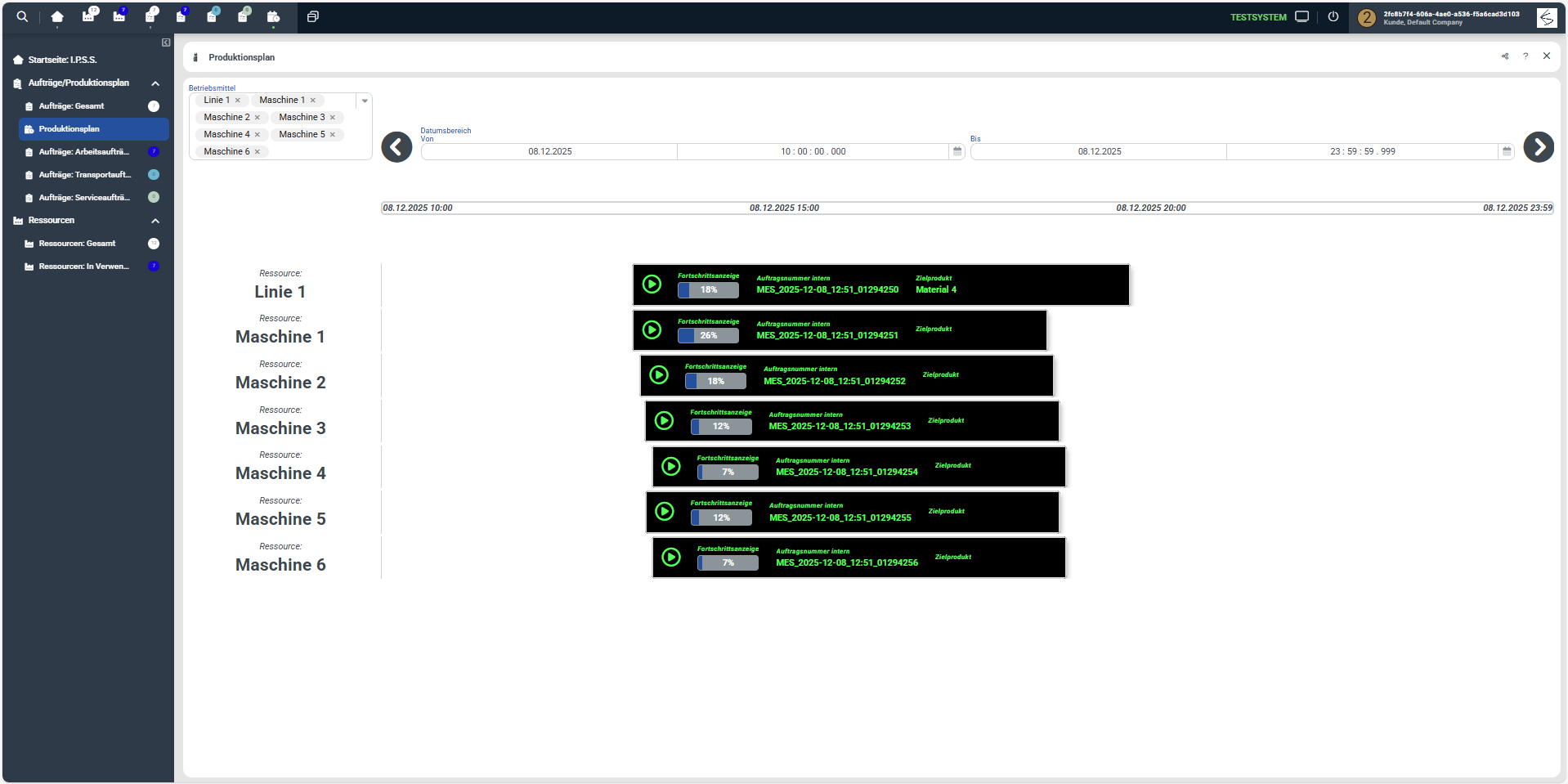
Task: Click the 26% progress bar on Maschine 1
Action: [x=708, y=335]
